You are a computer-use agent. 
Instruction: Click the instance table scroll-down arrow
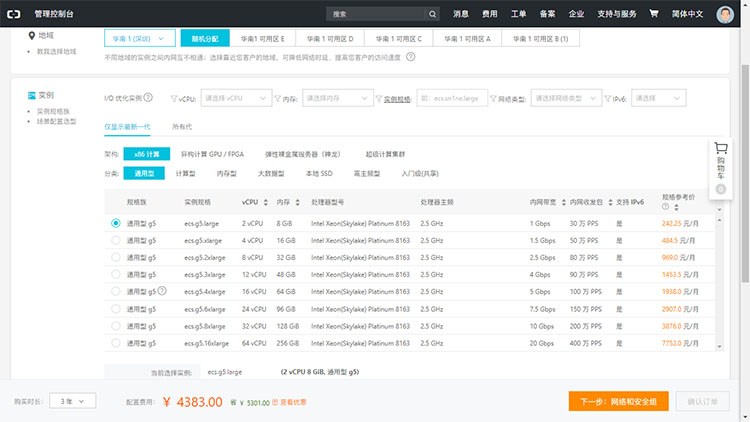[719, 346]
